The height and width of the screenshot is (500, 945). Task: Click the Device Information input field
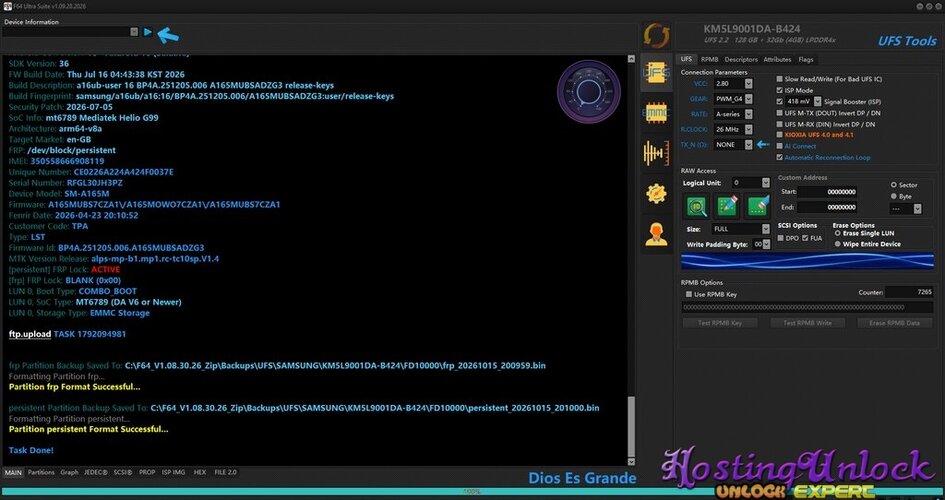tap(65, 32)
